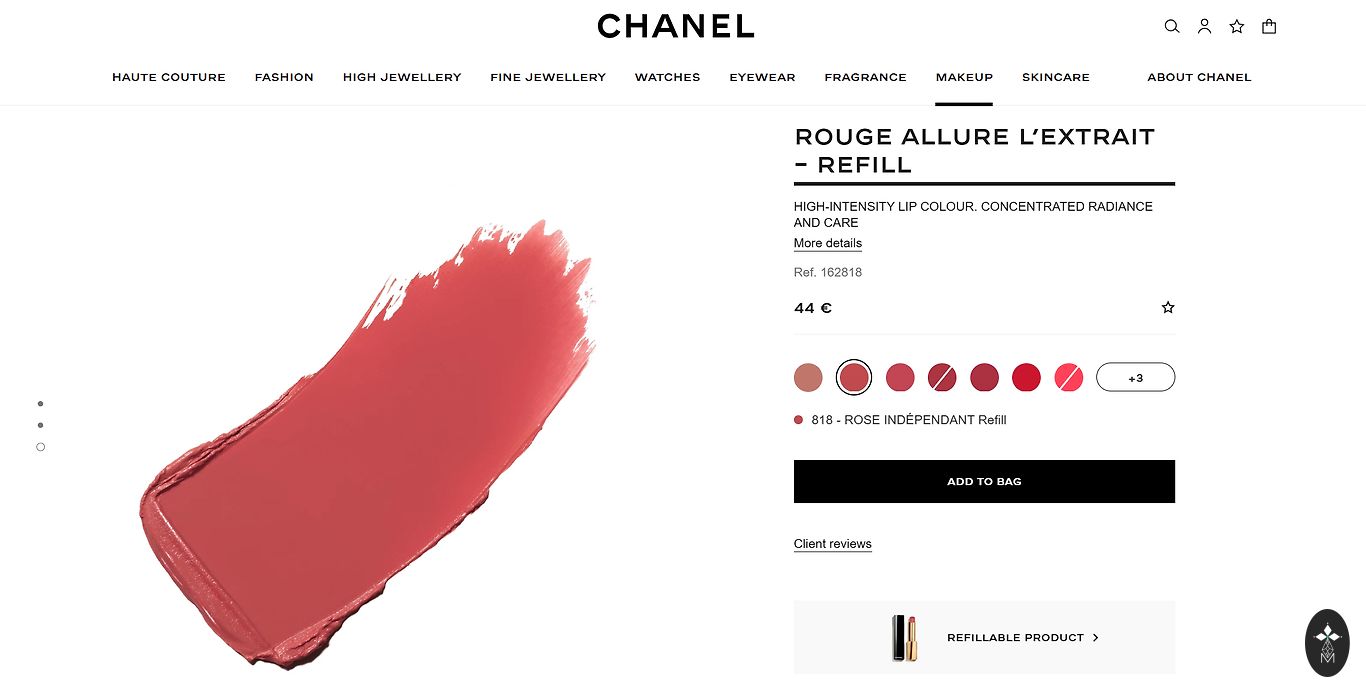Open the Skincare menu
This screenshot has height=693, width=1366.
click(x=1056, y=77)
